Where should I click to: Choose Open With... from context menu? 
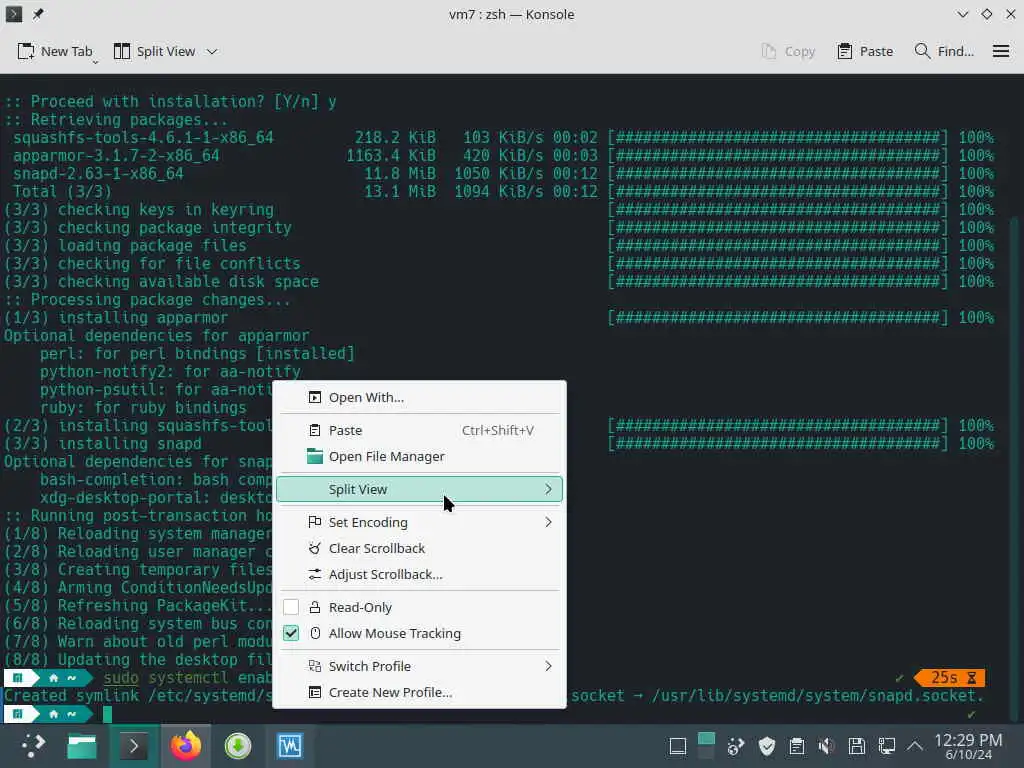[x=419, y=397]
